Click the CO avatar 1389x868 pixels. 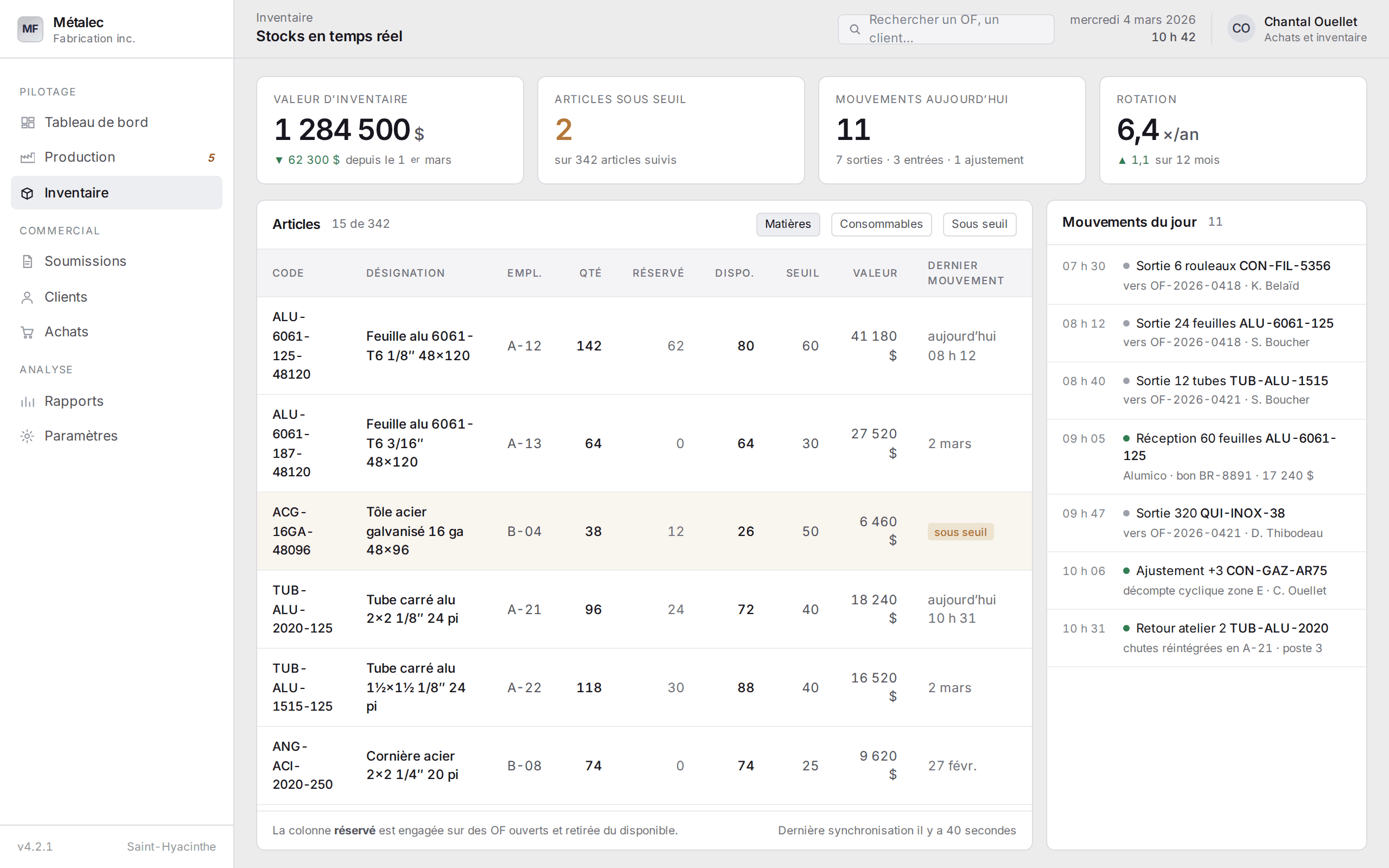[x=1240, y=29]
